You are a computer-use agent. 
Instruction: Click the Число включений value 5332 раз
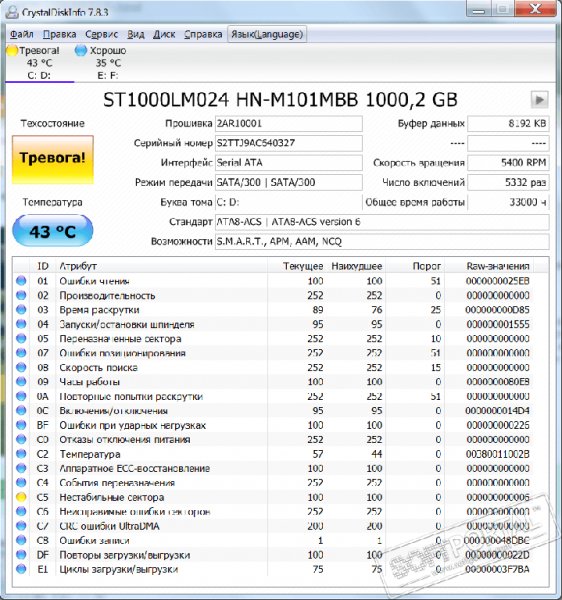point(508,182)
